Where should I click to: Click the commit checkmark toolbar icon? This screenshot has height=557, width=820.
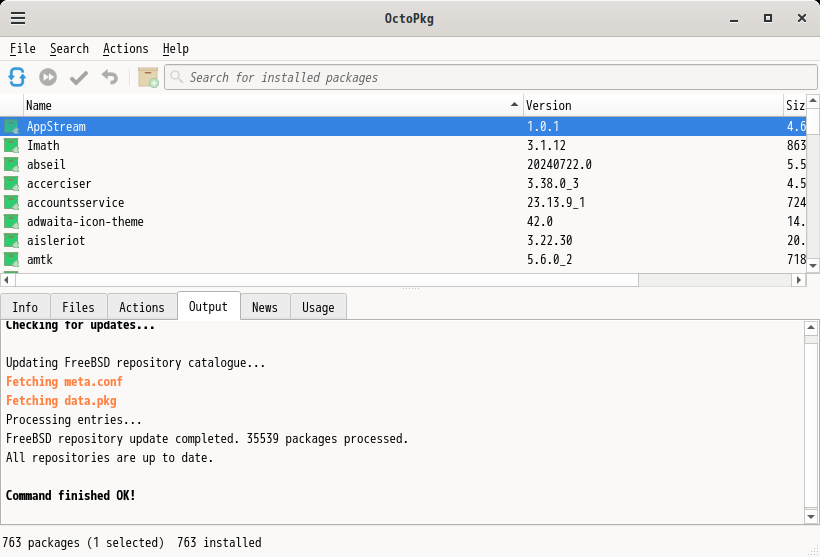coord(79,77)
